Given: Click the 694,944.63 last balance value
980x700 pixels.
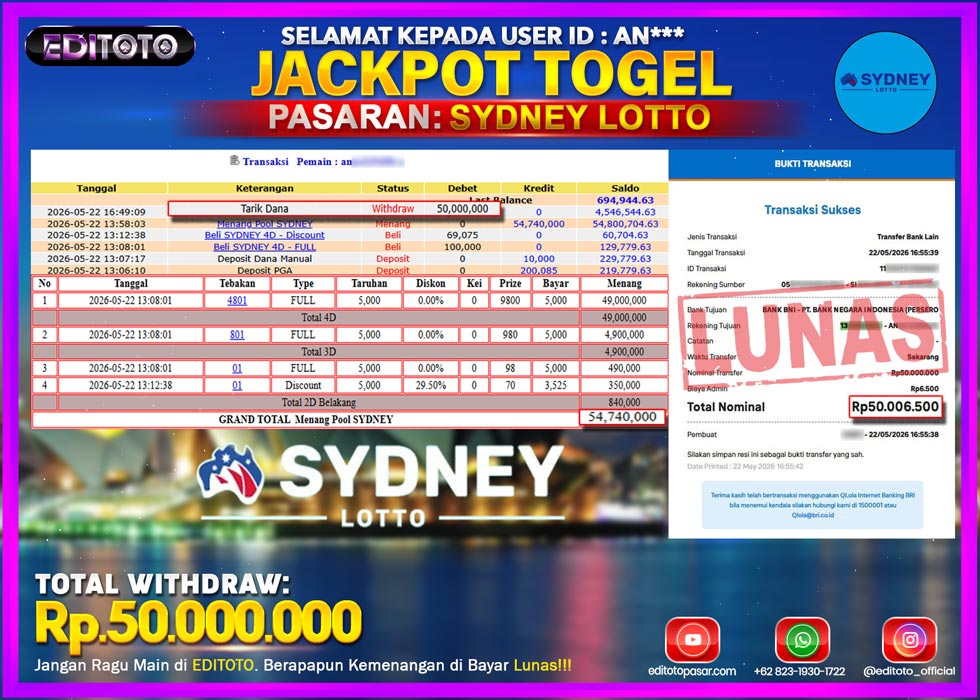Looking at the screenshot, I should coord(625,201).
